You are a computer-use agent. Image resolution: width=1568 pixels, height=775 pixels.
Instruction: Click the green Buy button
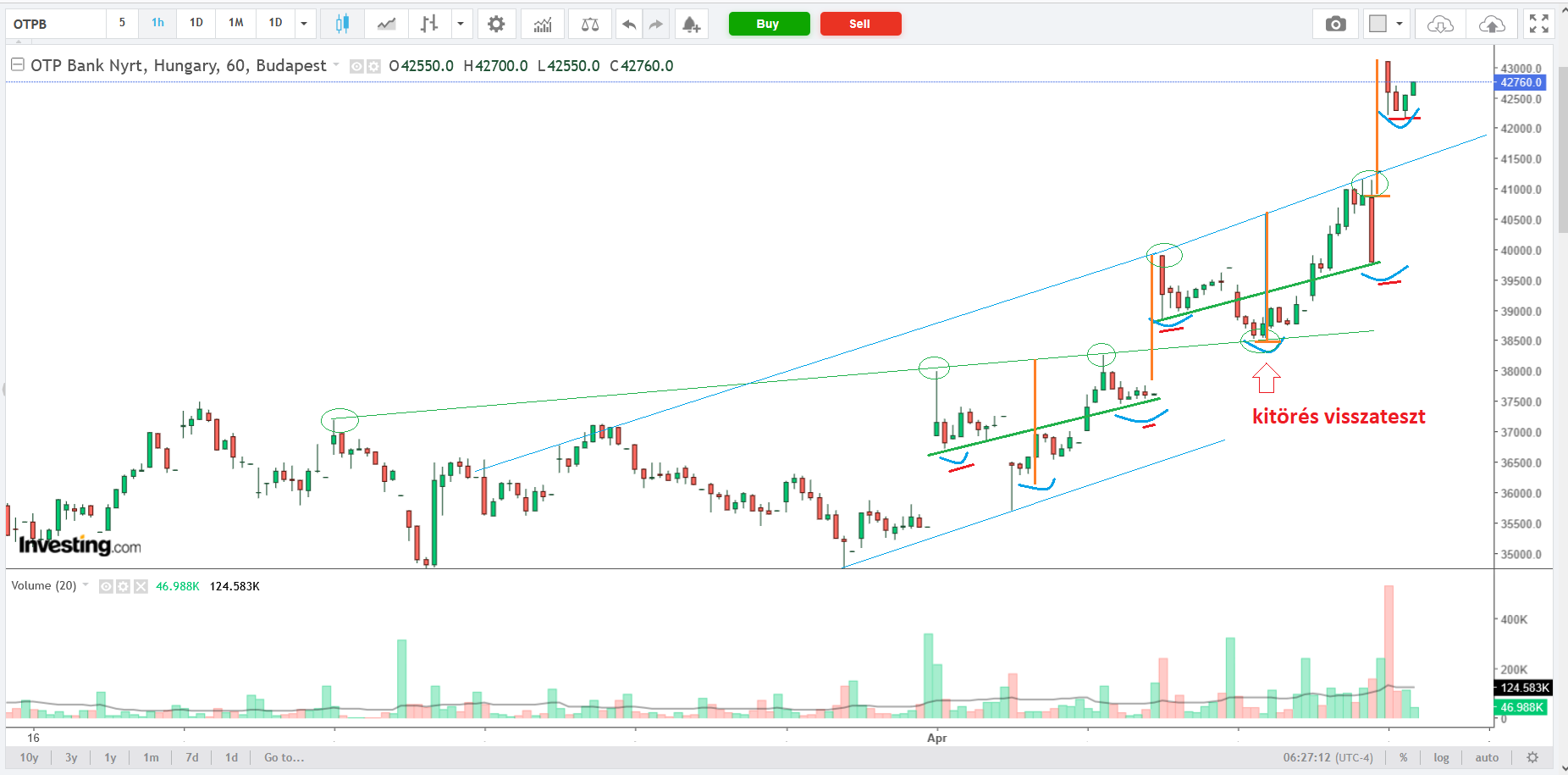769,24
